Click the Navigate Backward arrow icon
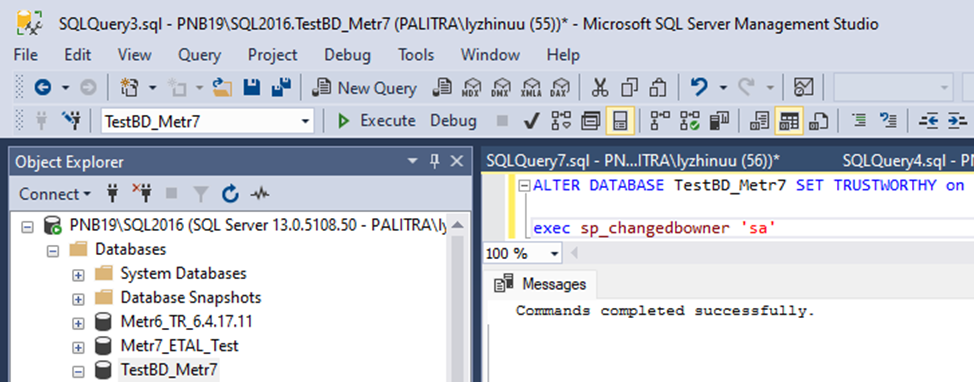 [x=42, y=88]
